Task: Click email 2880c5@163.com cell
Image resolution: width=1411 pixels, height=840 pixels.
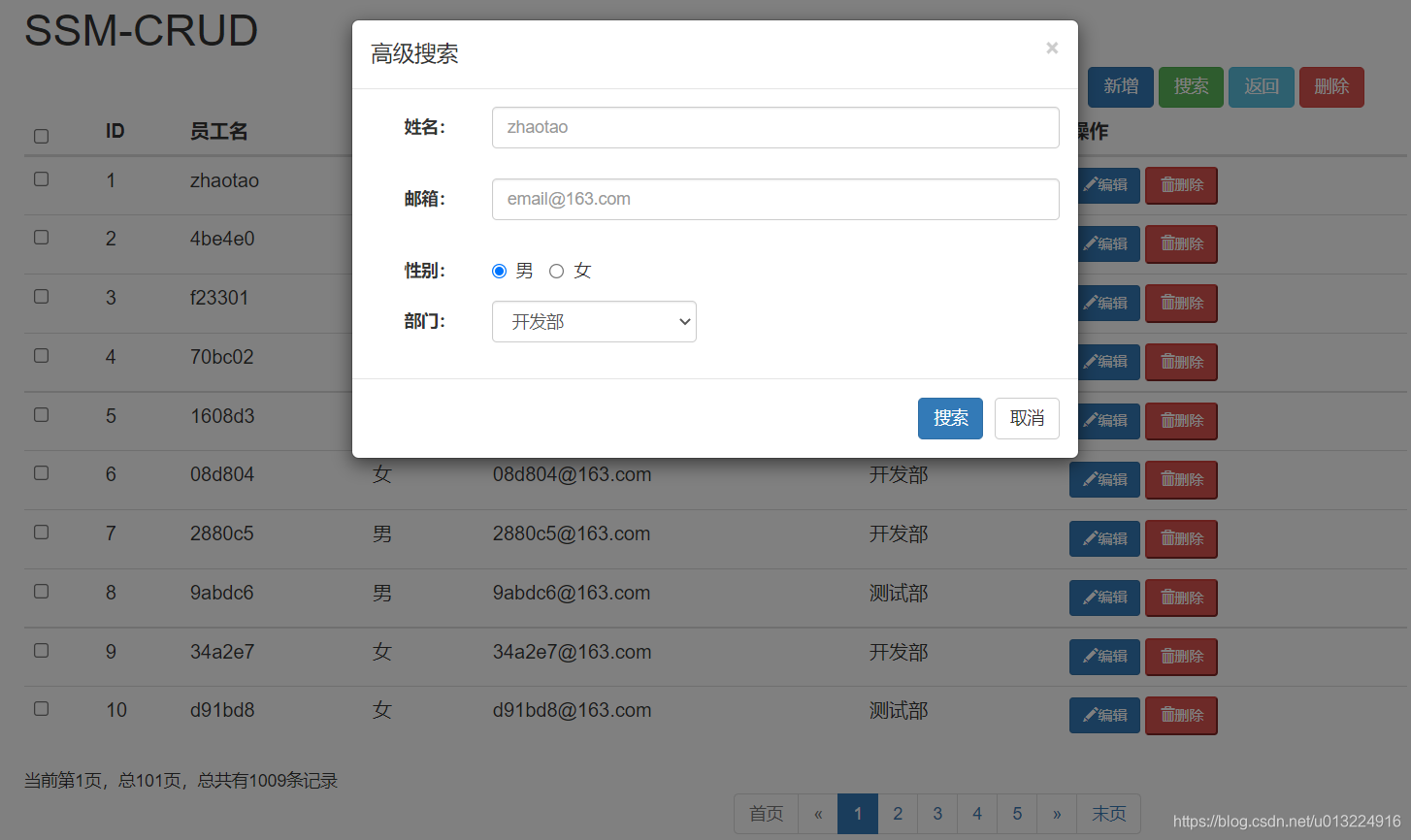Action: (572, 534)
